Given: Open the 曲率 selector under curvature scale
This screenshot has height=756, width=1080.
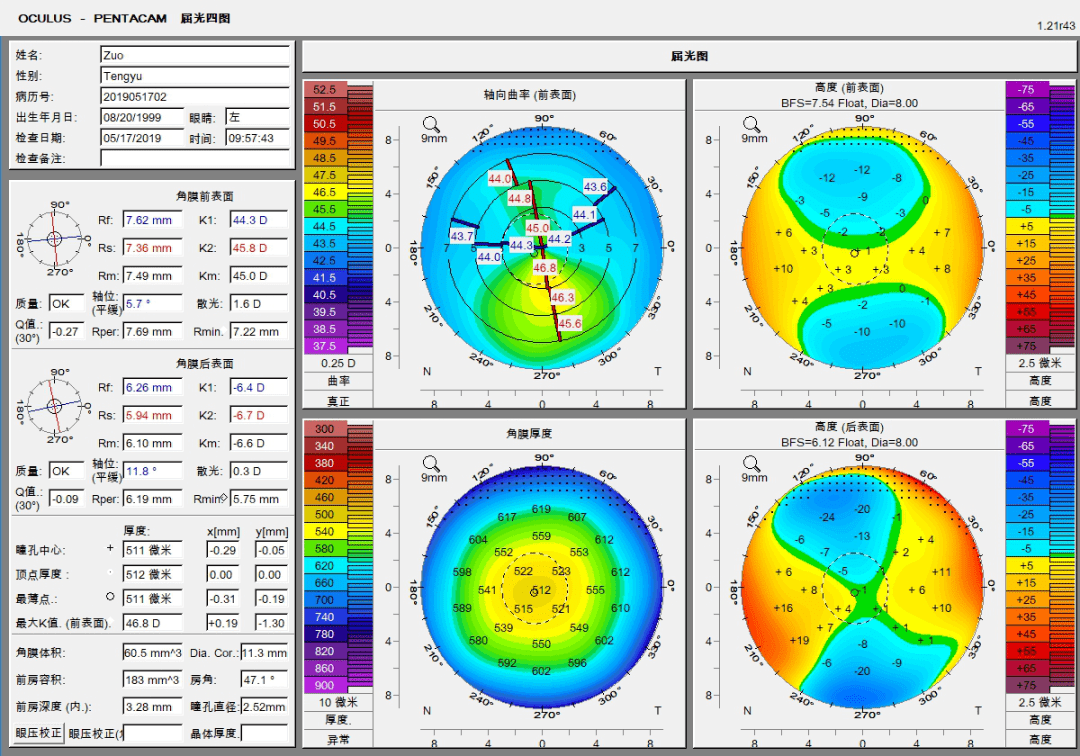Looking at the screenshot, I should [x=339, y=381].
